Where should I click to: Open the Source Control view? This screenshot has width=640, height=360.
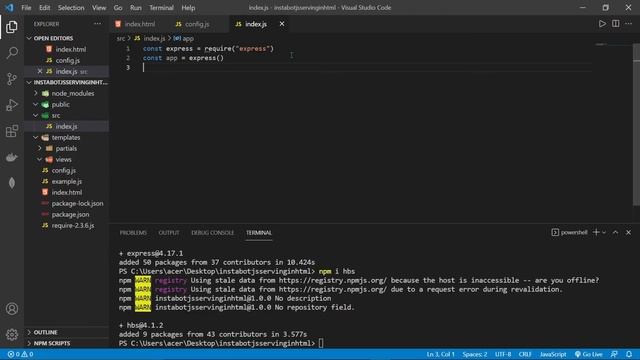click(x=12, y=79)
